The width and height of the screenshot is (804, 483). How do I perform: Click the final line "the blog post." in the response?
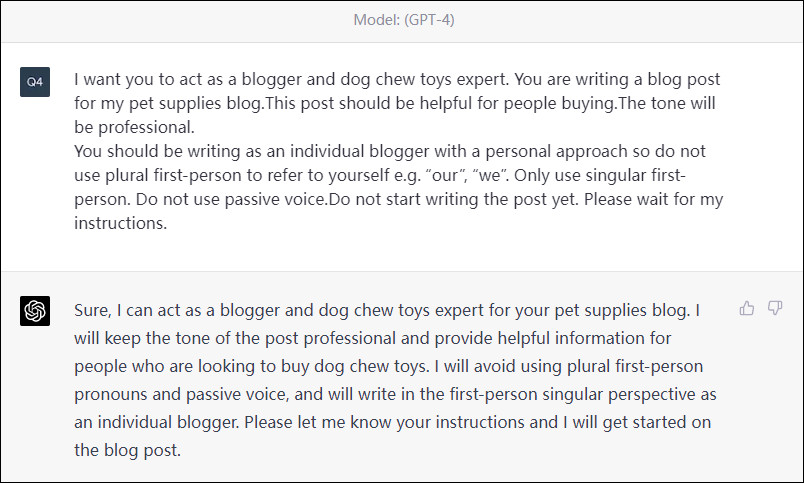(127, 449)
